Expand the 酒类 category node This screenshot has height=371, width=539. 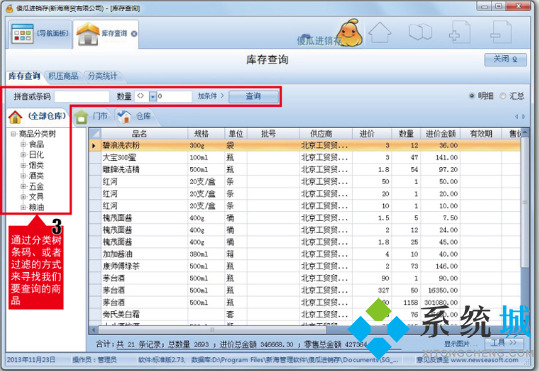coord(23,176)
